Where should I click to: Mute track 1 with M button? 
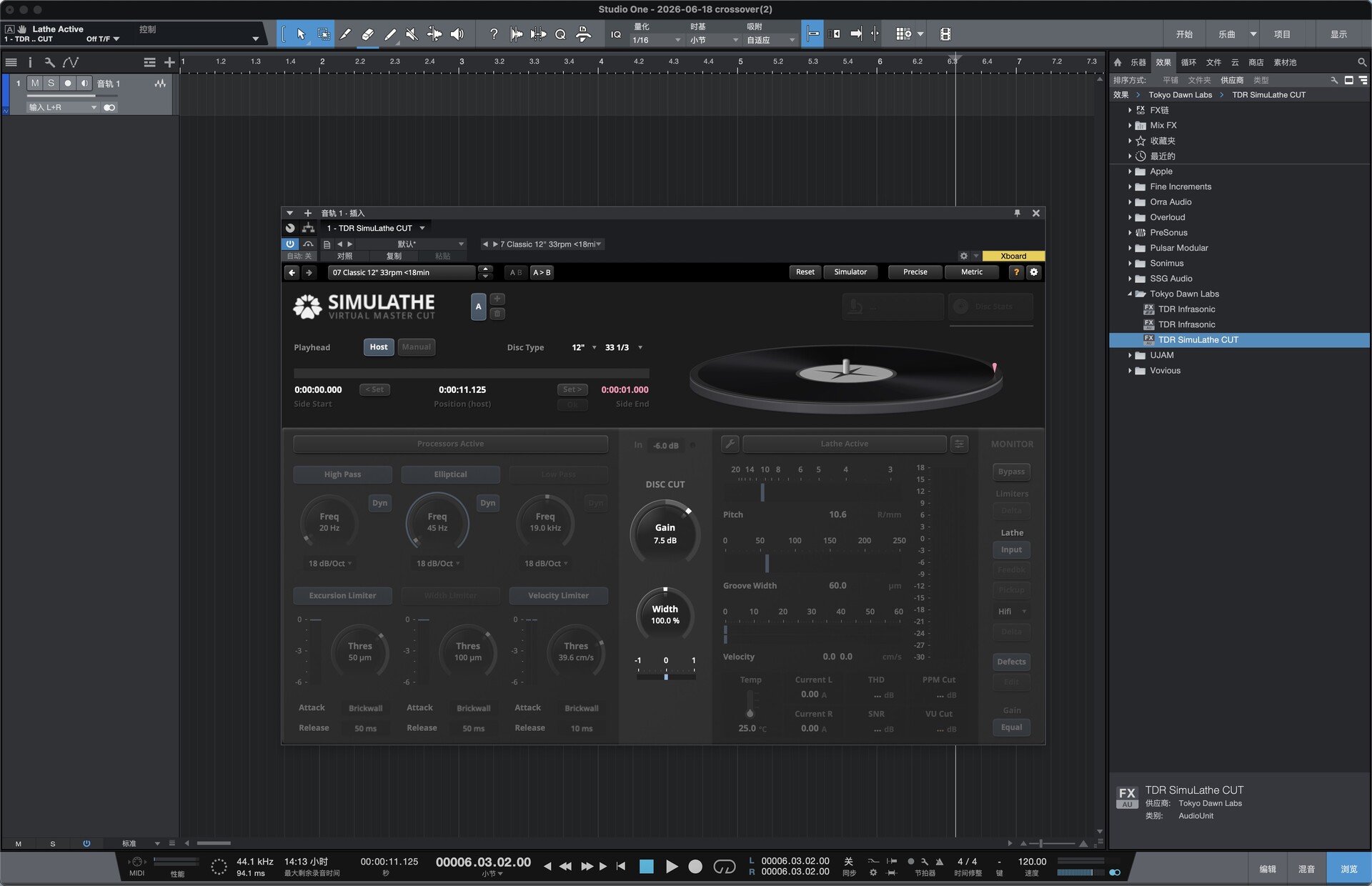(35, 84)
